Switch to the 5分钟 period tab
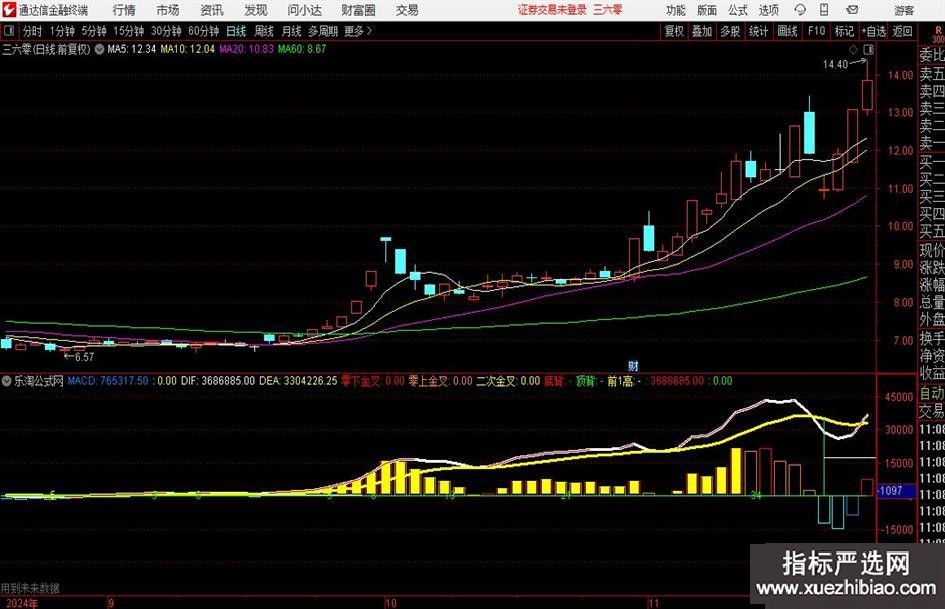 pyautogui.click(x=94, y=31)
